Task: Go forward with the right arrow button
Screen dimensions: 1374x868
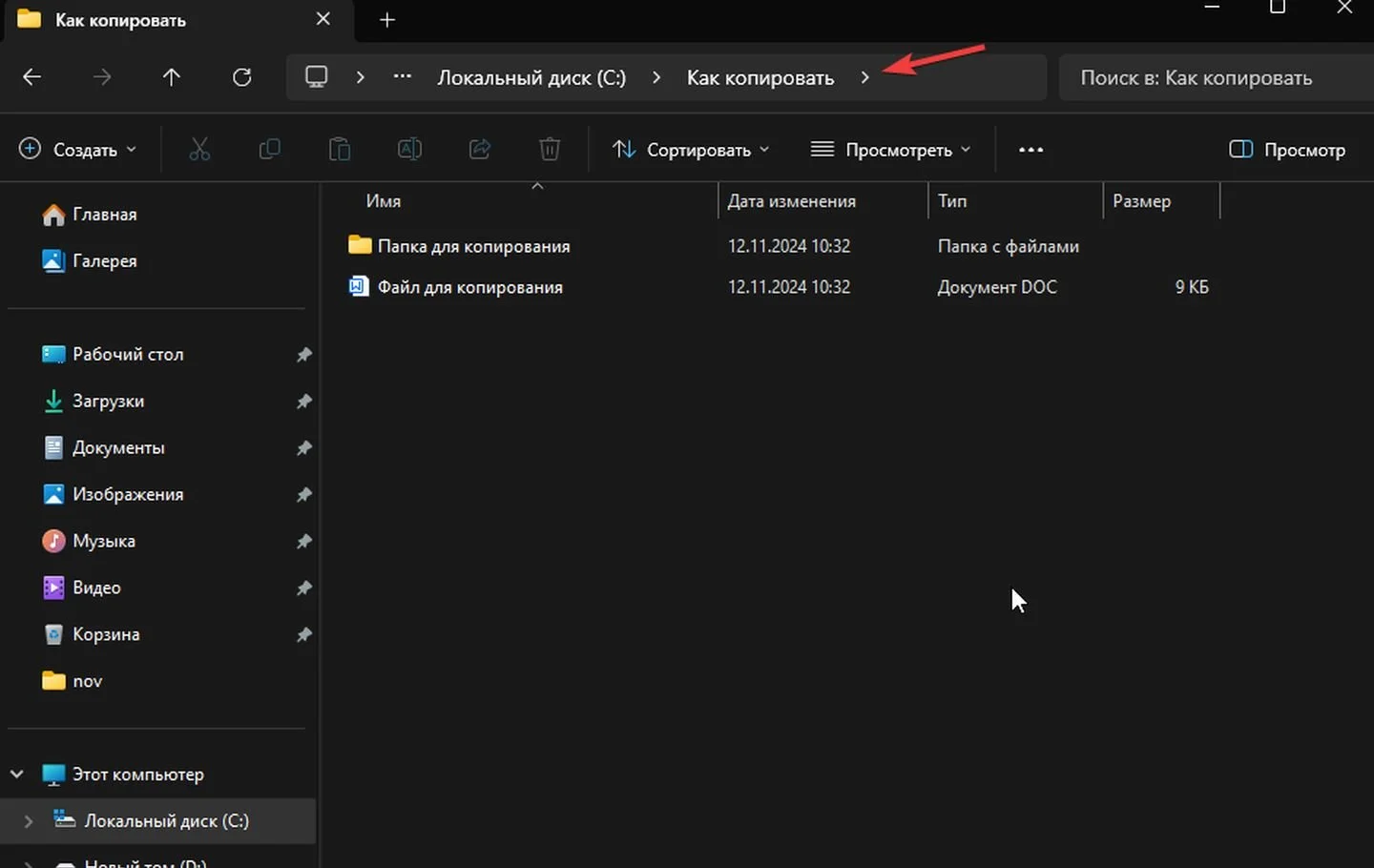Action: point(102,77)
